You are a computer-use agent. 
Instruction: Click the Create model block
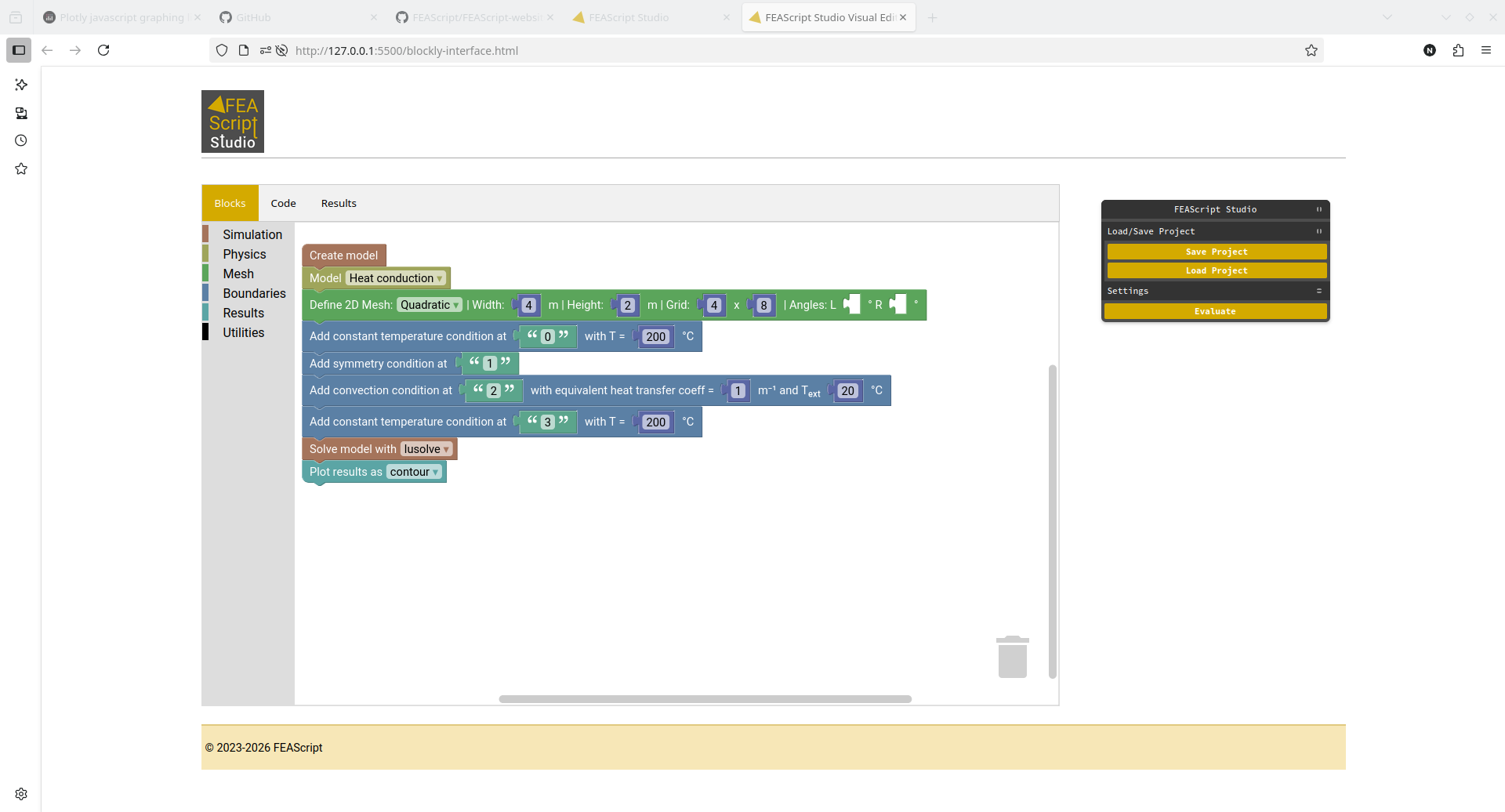[x=343, y=256]
